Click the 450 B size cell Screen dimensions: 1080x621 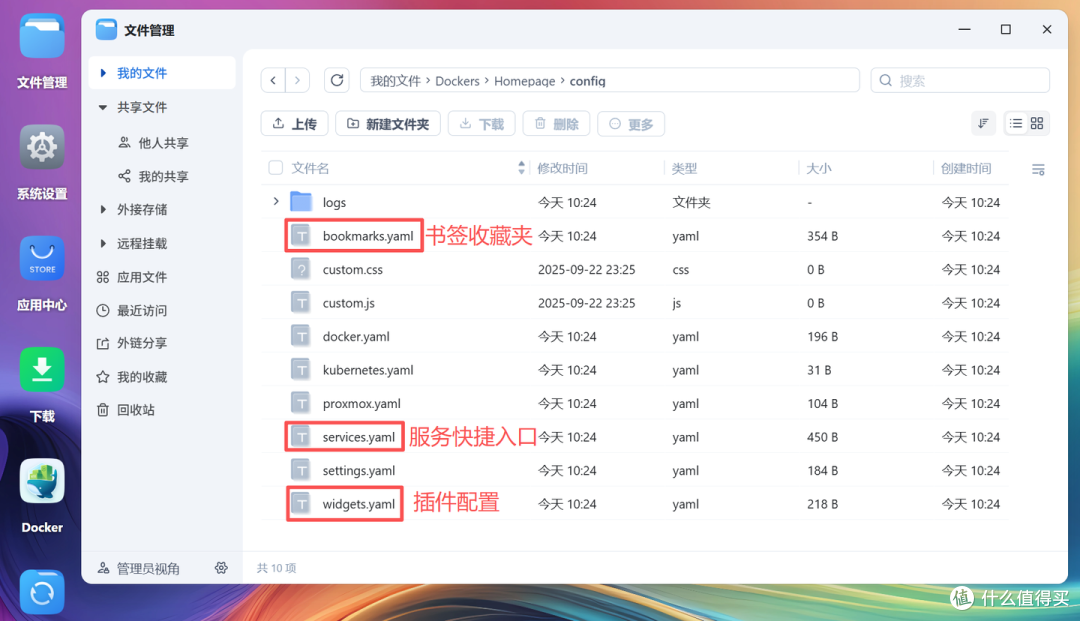pyautogui.click(x=822, y=437)
